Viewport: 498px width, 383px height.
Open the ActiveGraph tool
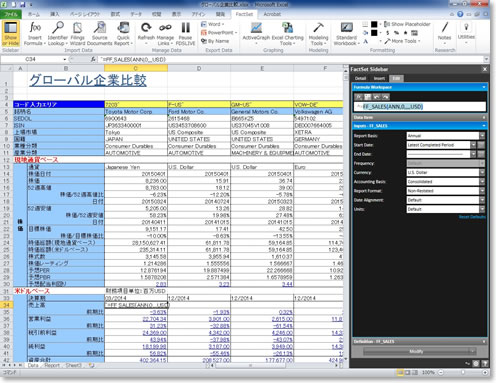256,34
